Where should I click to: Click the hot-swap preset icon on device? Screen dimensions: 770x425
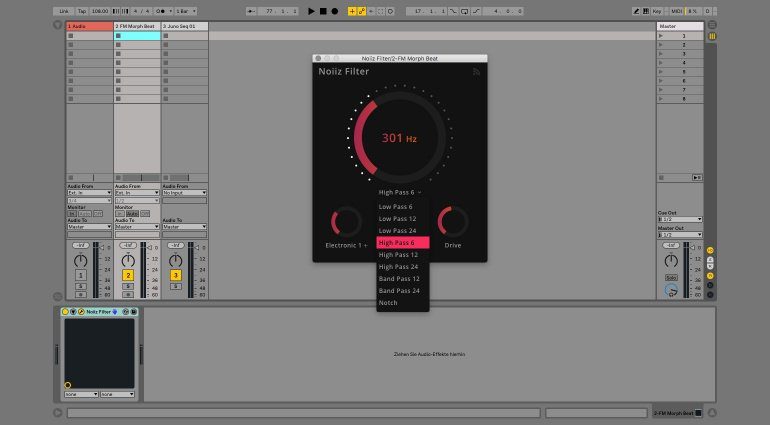coord(125,312)
